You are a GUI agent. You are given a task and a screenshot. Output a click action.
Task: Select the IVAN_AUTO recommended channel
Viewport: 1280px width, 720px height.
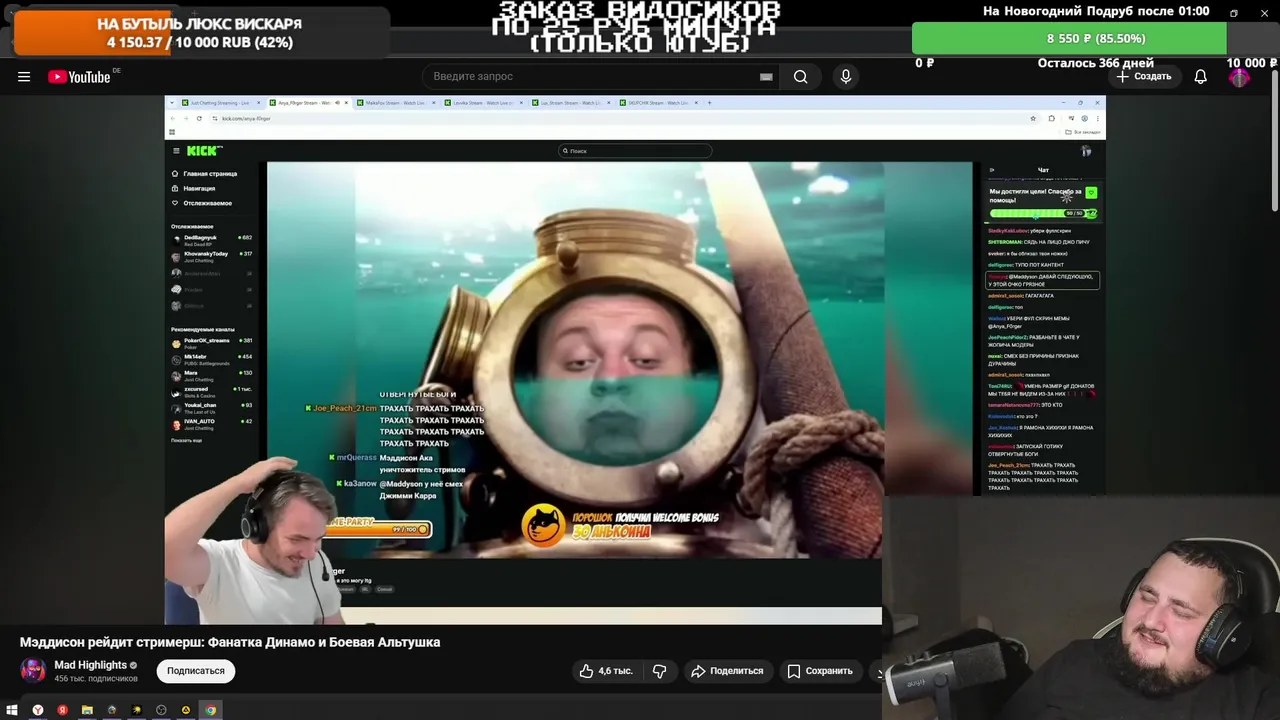(212, 424)
